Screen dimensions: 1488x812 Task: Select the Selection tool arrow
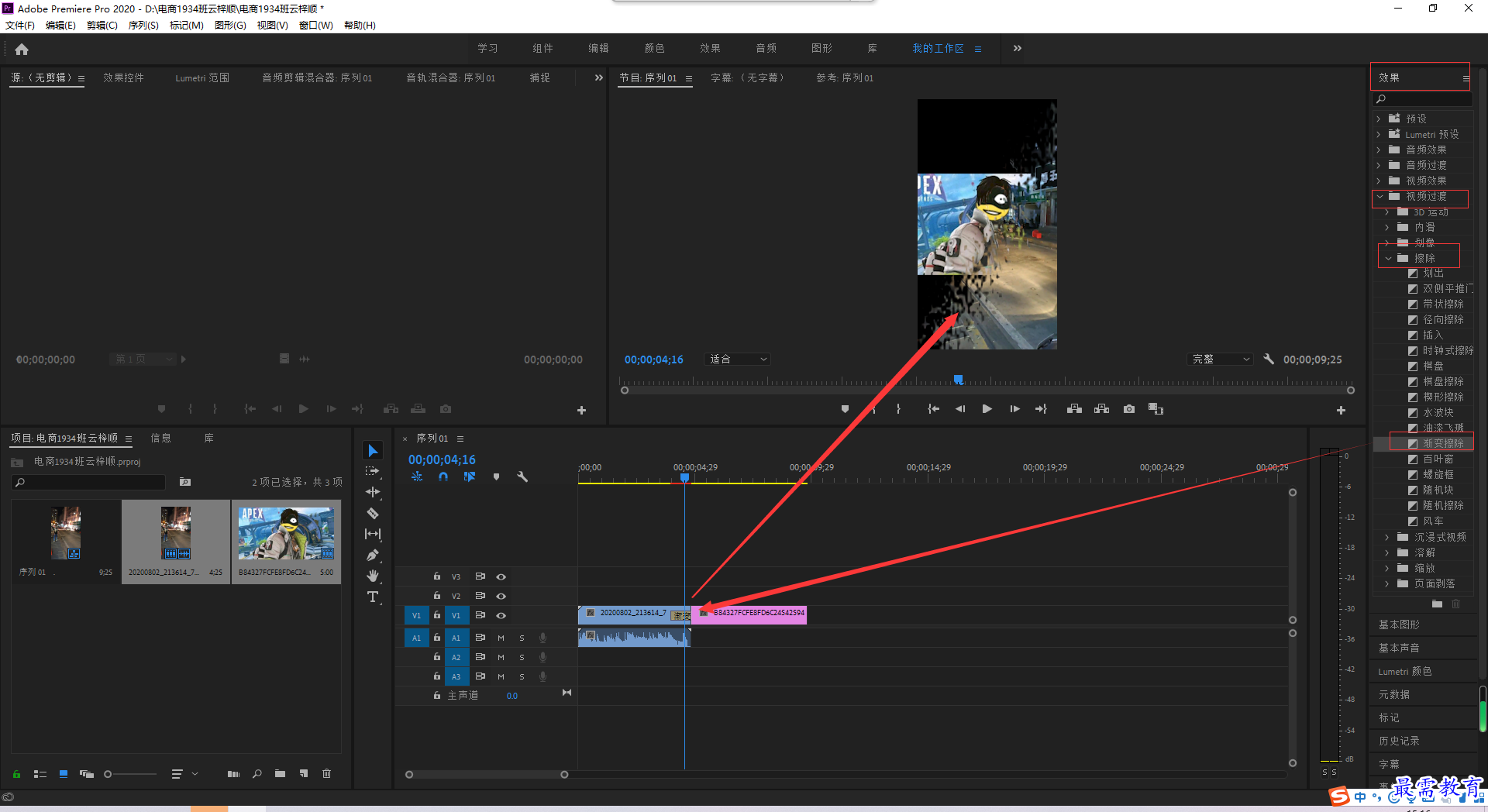(373, 450)
